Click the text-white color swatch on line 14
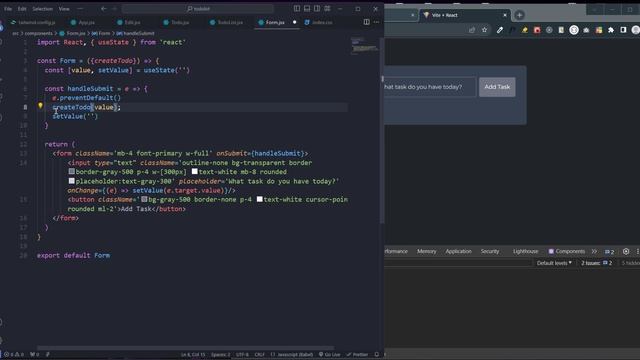This screenshot has height=360, width=640. point(195,171)
